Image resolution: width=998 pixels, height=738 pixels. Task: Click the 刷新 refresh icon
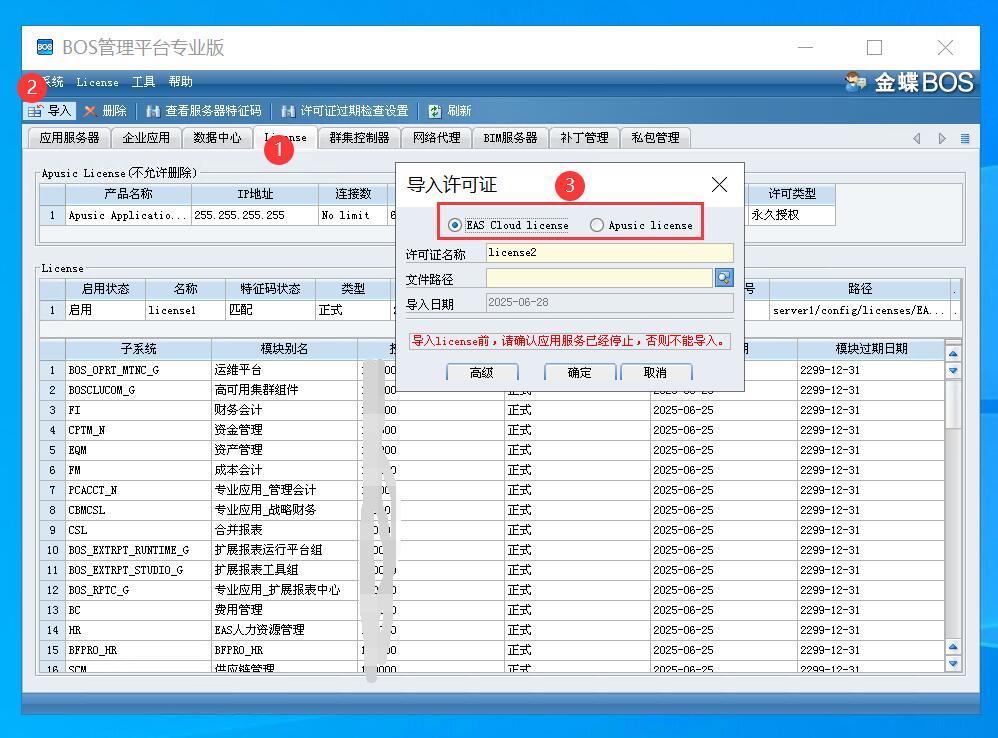click(x=435, y=111)
